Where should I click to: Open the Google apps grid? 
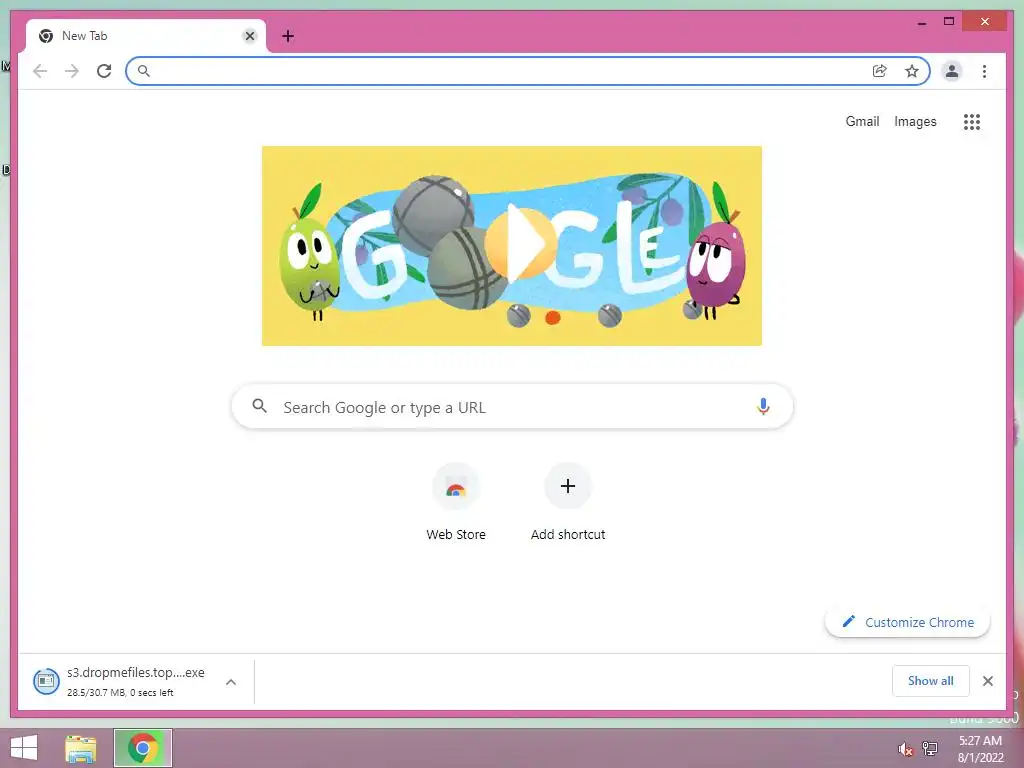pyautogui.click(x=972, y=121)
